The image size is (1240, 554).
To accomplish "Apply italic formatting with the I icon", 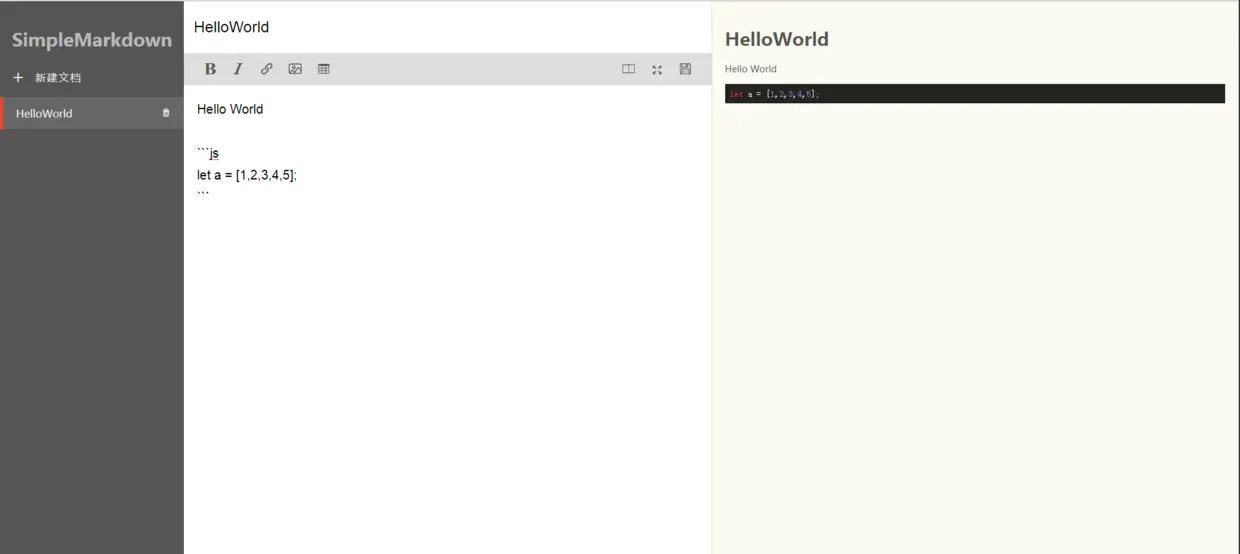I will click(238, 69).
